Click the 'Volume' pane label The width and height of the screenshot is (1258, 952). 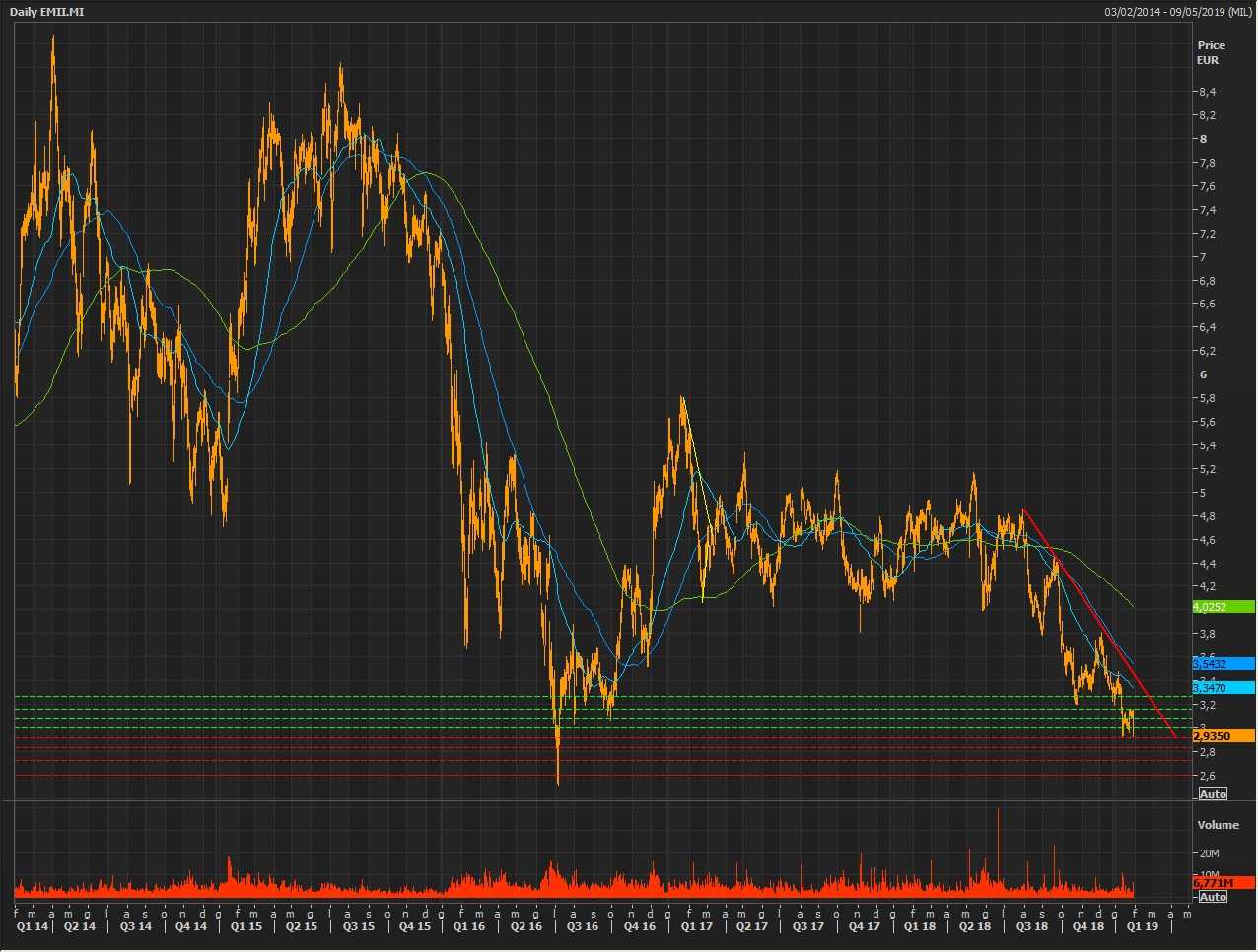pos(1218,825)
